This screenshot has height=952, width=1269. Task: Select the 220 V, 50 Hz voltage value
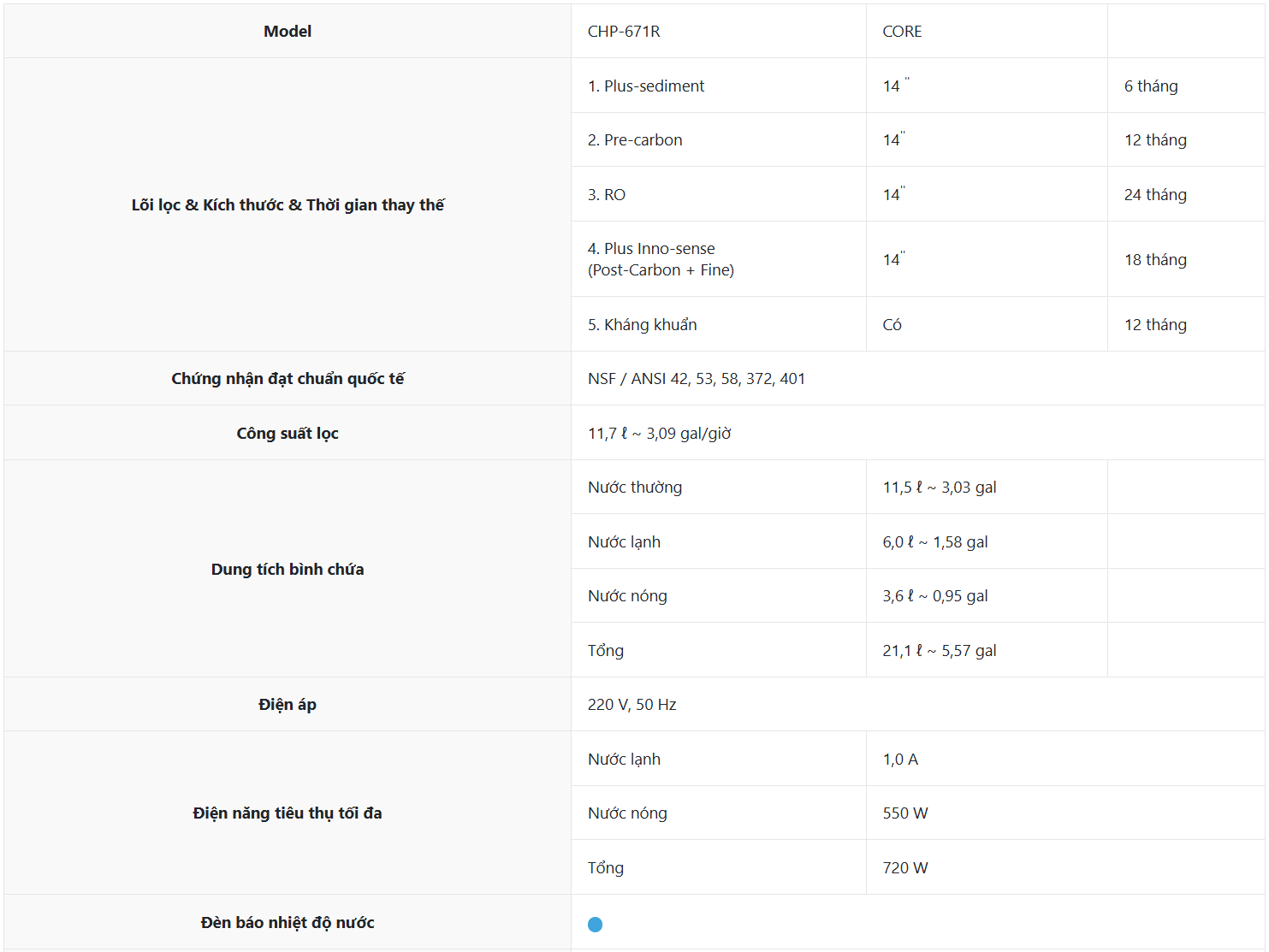(632, 705)
